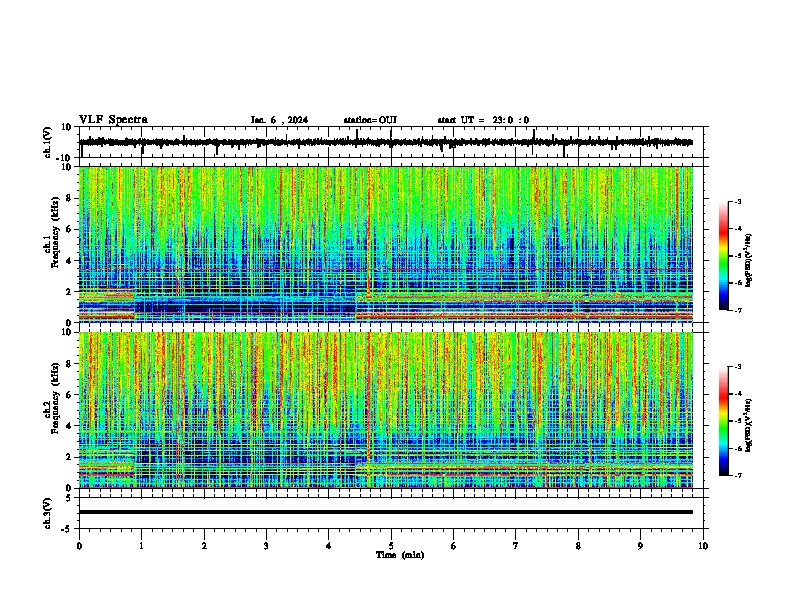Click the 3 minute tick label
Viewport: 792px width, 612px height.
[x=266, y=546]
